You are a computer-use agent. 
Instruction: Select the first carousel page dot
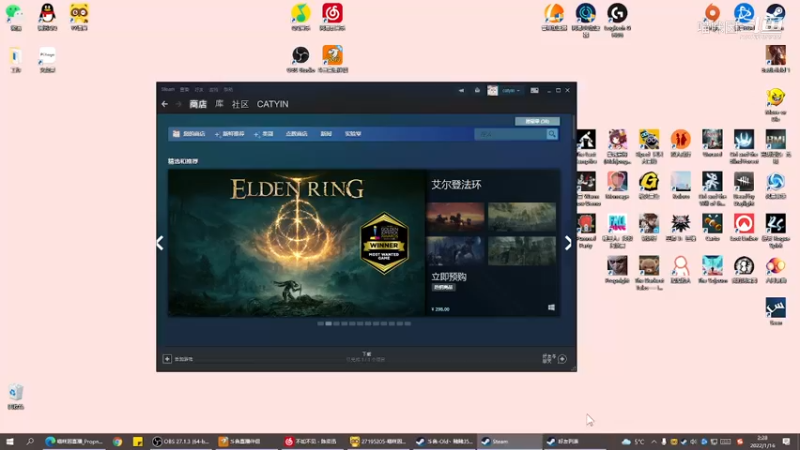tap(320, 323)
